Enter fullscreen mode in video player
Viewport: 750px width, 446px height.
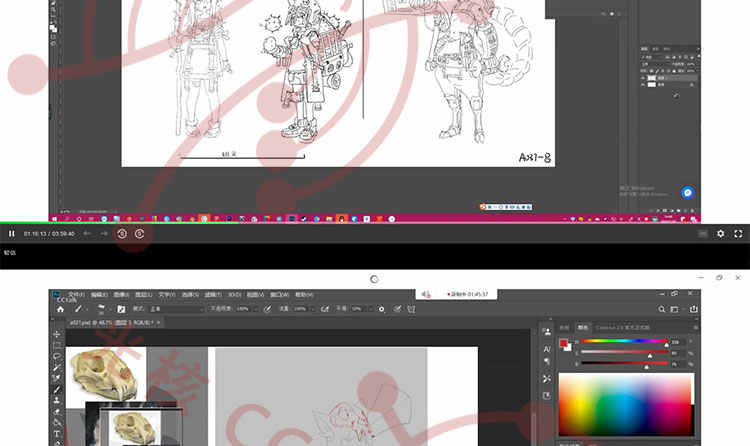pos(738,233)
